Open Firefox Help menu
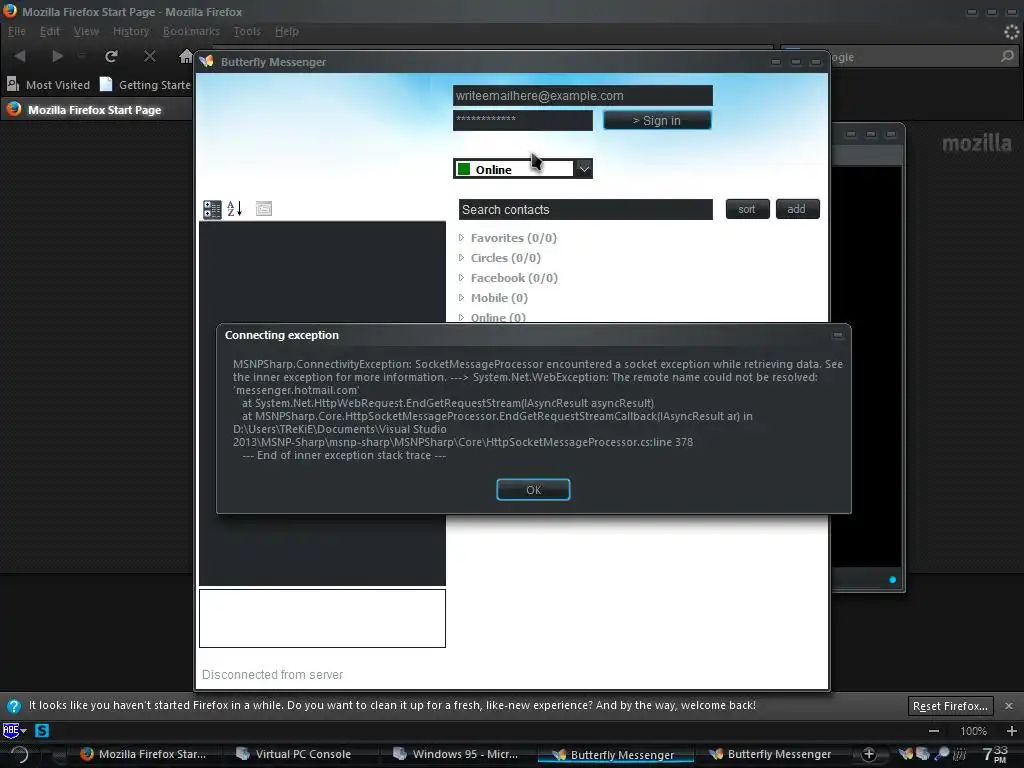 (287, 31)
